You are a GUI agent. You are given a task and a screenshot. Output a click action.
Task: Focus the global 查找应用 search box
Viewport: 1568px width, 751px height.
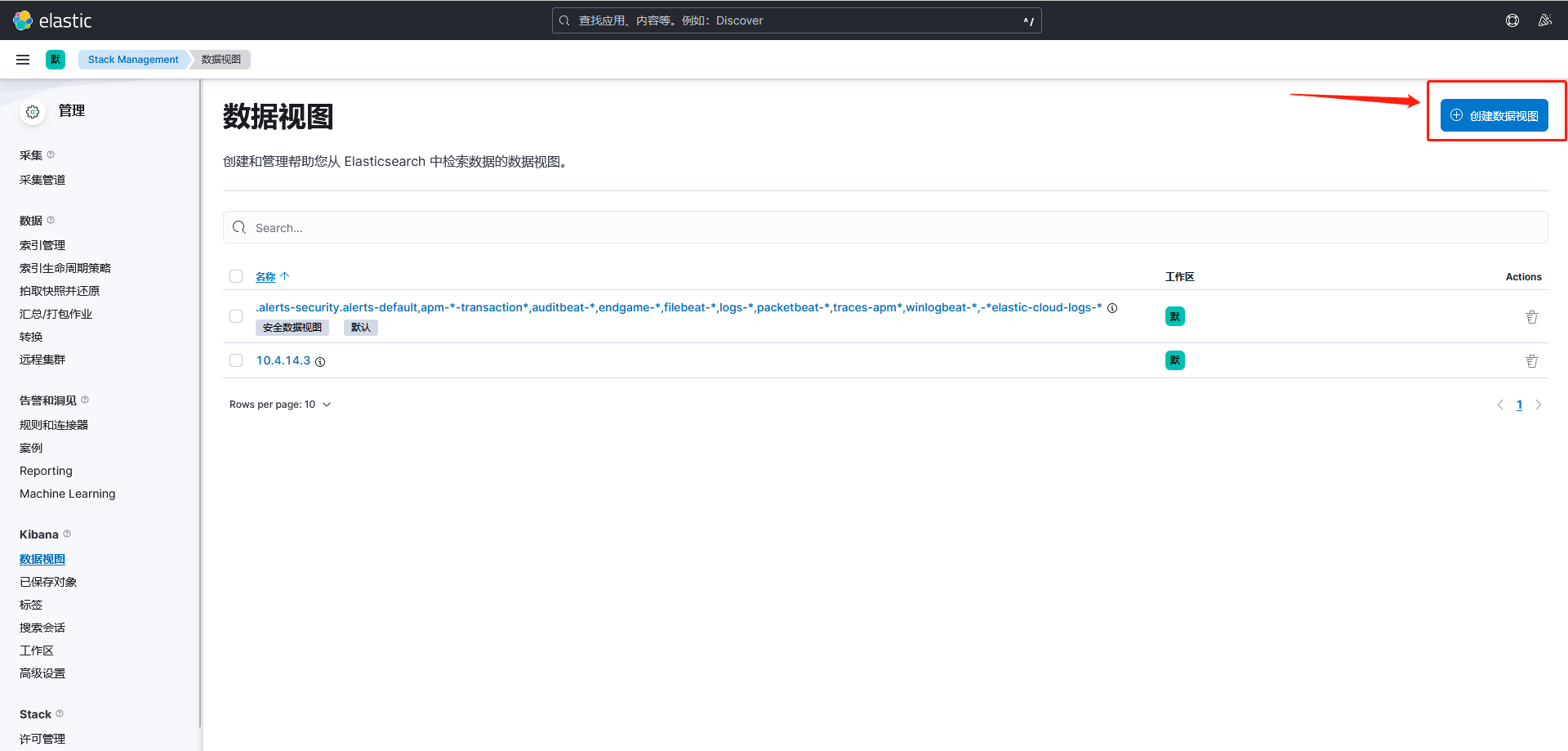(796, 20)
